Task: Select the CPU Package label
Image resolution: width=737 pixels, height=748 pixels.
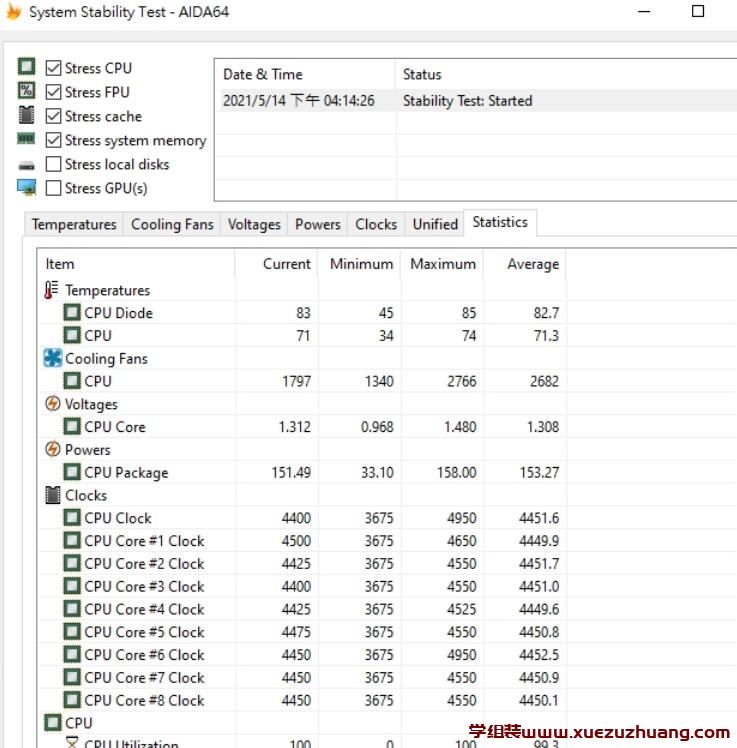Action: [126, 472]
